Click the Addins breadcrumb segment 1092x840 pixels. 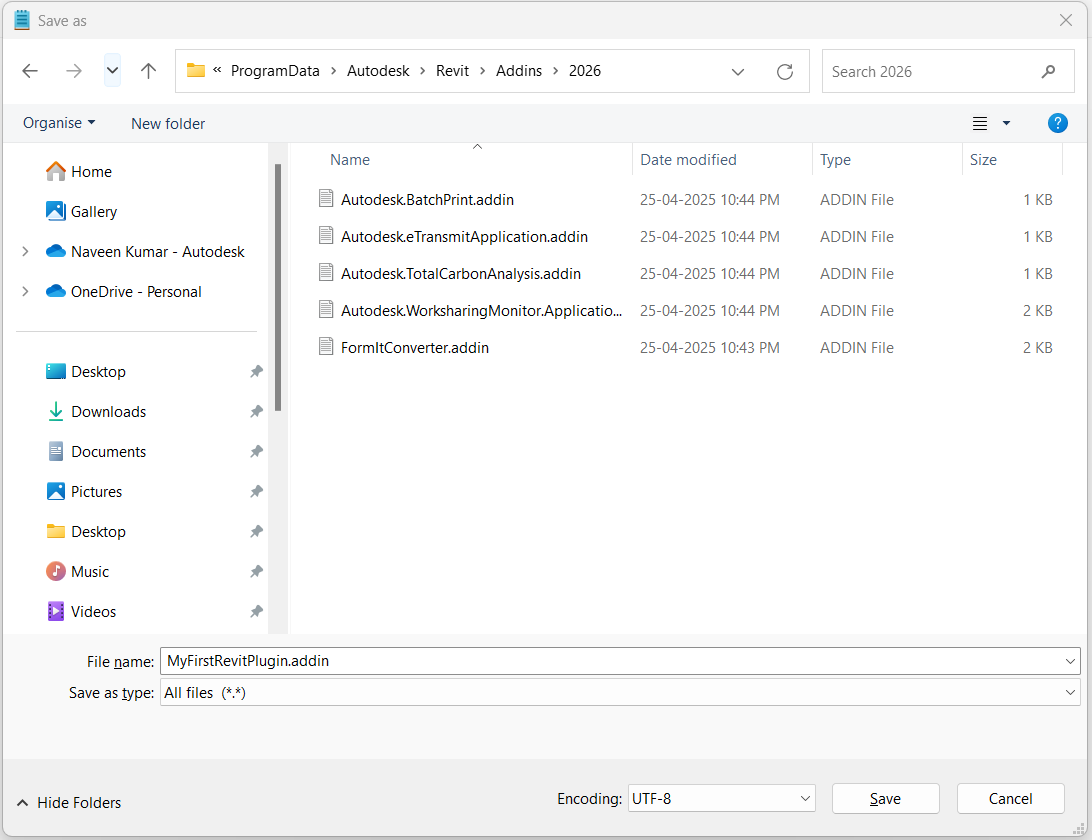pyautogui.click(x=519, y=71)
